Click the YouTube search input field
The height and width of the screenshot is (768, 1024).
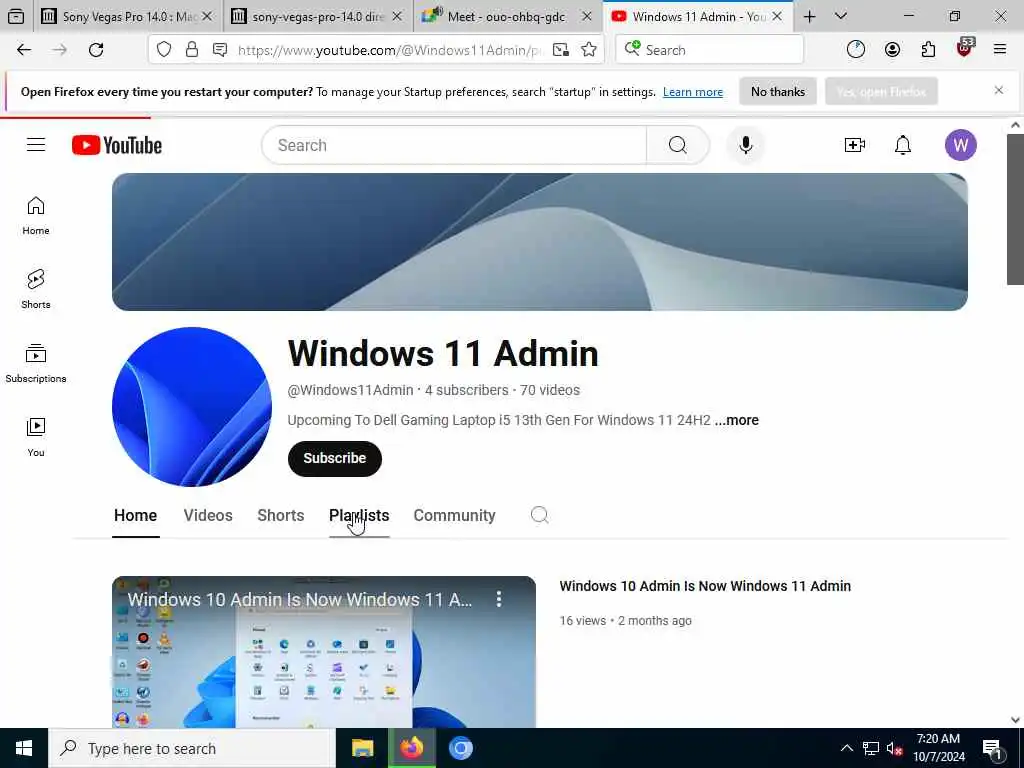tap(454, 145)
